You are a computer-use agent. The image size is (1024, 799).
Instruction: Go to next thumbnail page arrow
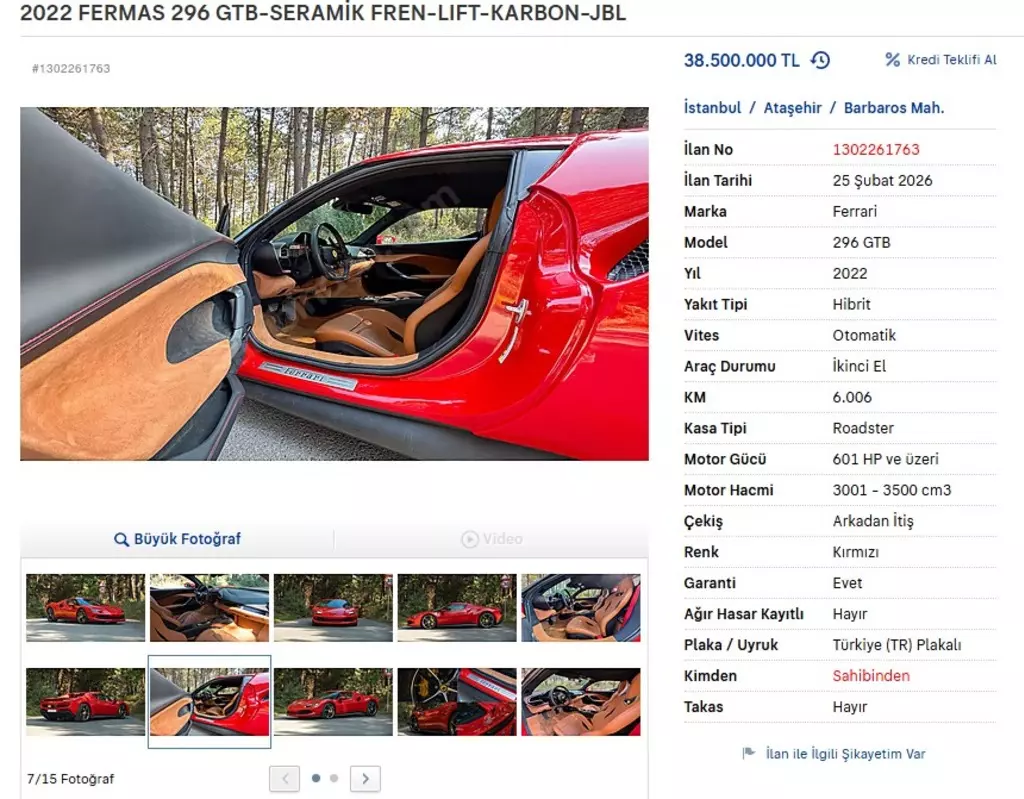tap(365, 778)
